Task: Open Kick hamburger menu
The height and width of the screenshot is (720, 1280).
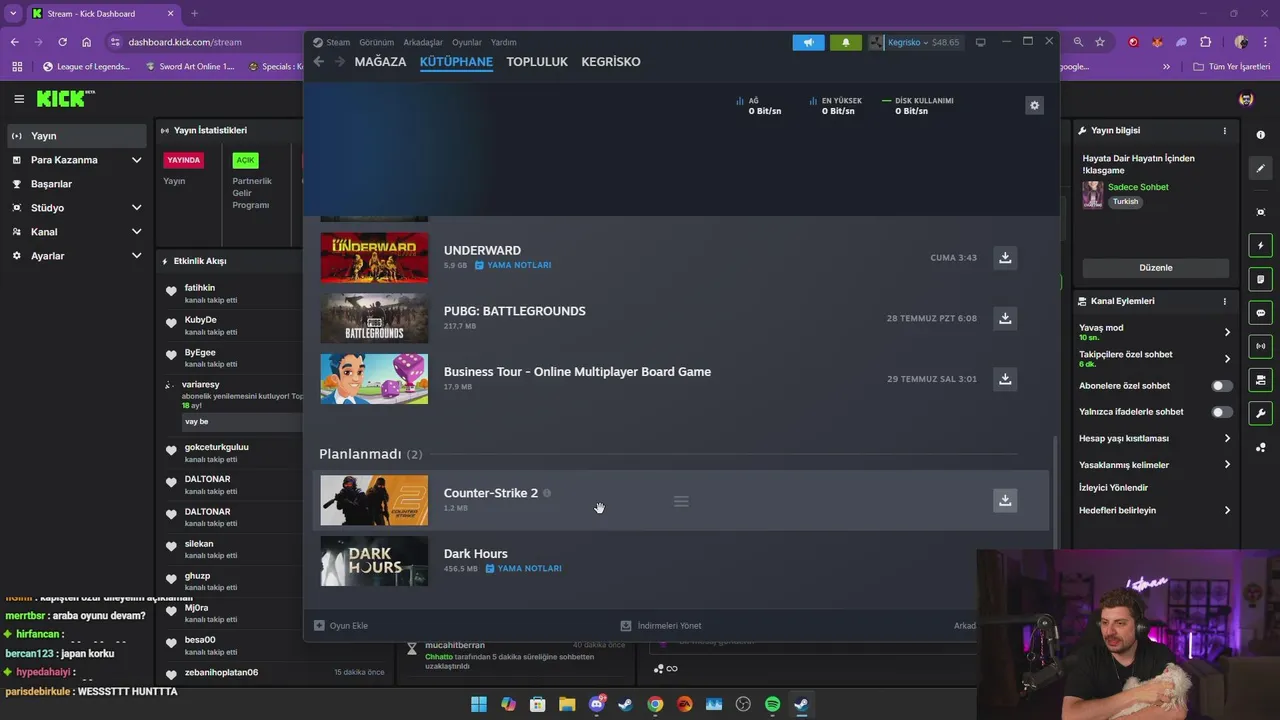Action: pyautogui.click(x=18, y=99)
